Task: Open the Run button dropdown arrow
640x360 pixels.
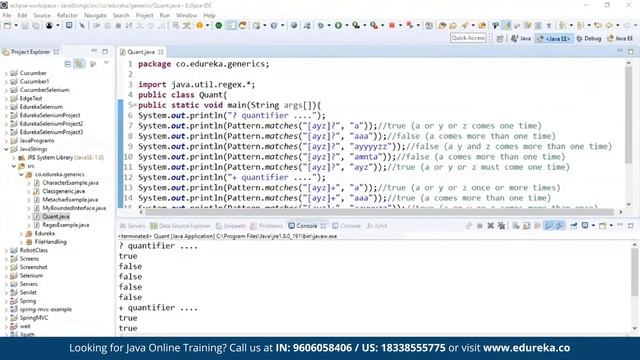Action: point(347,25)
